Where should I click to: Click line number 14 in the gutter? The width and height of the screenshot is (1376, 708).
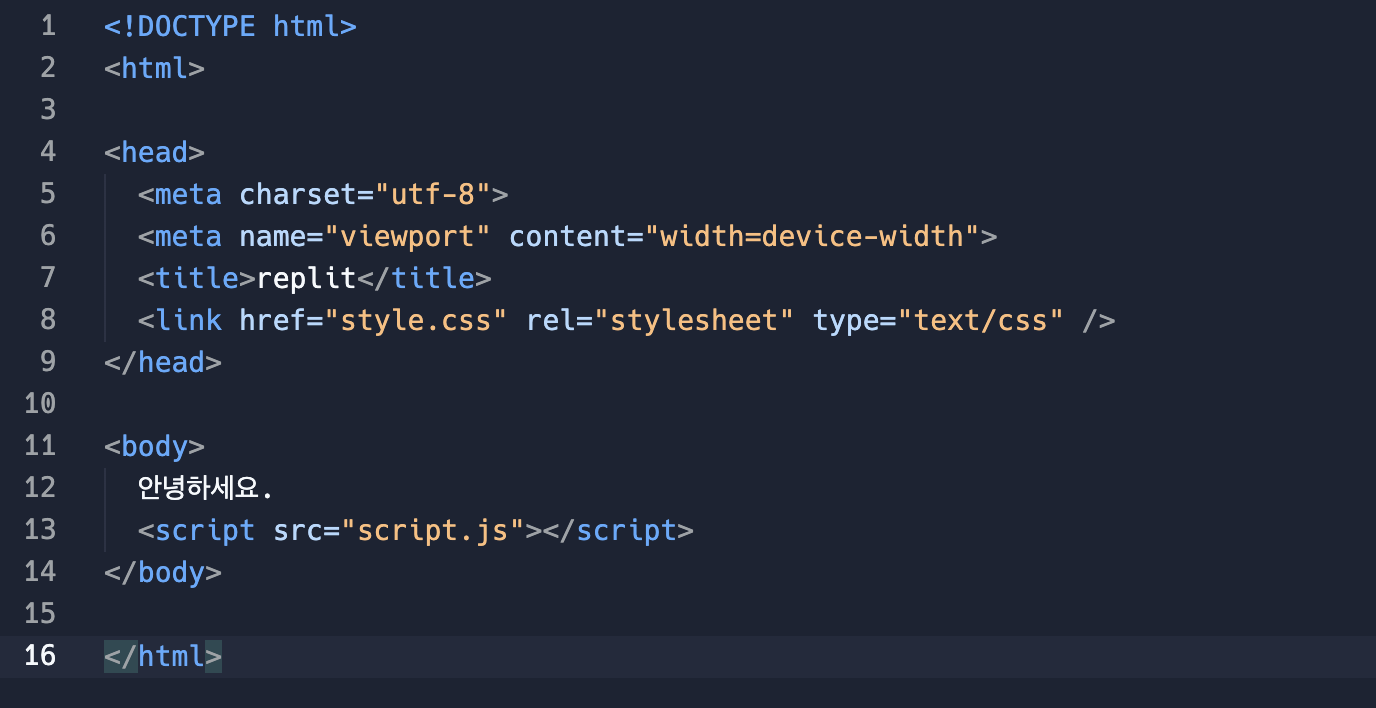40,572
